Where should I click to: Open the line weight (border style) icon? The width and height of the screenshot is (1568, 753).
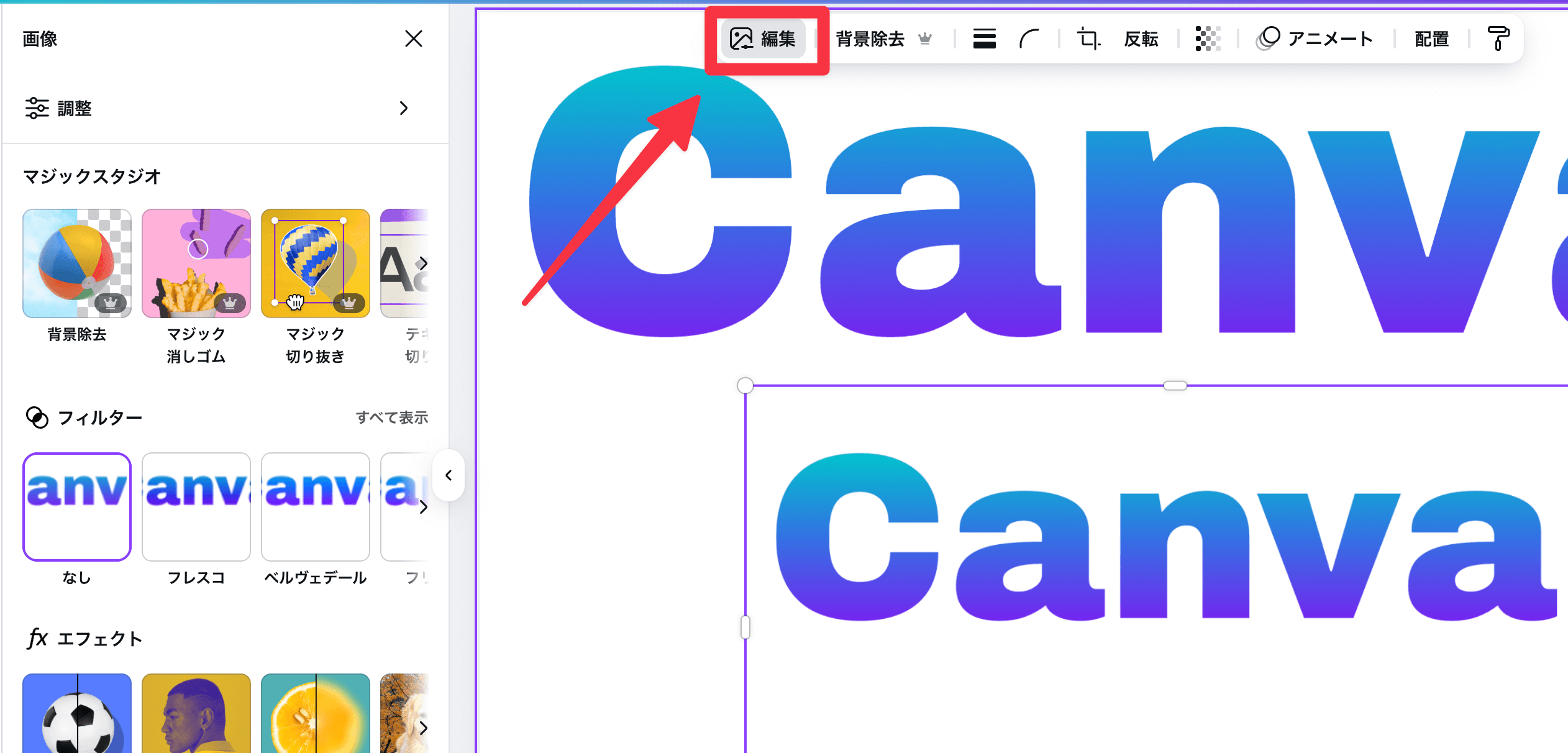[x=984, y=39]
